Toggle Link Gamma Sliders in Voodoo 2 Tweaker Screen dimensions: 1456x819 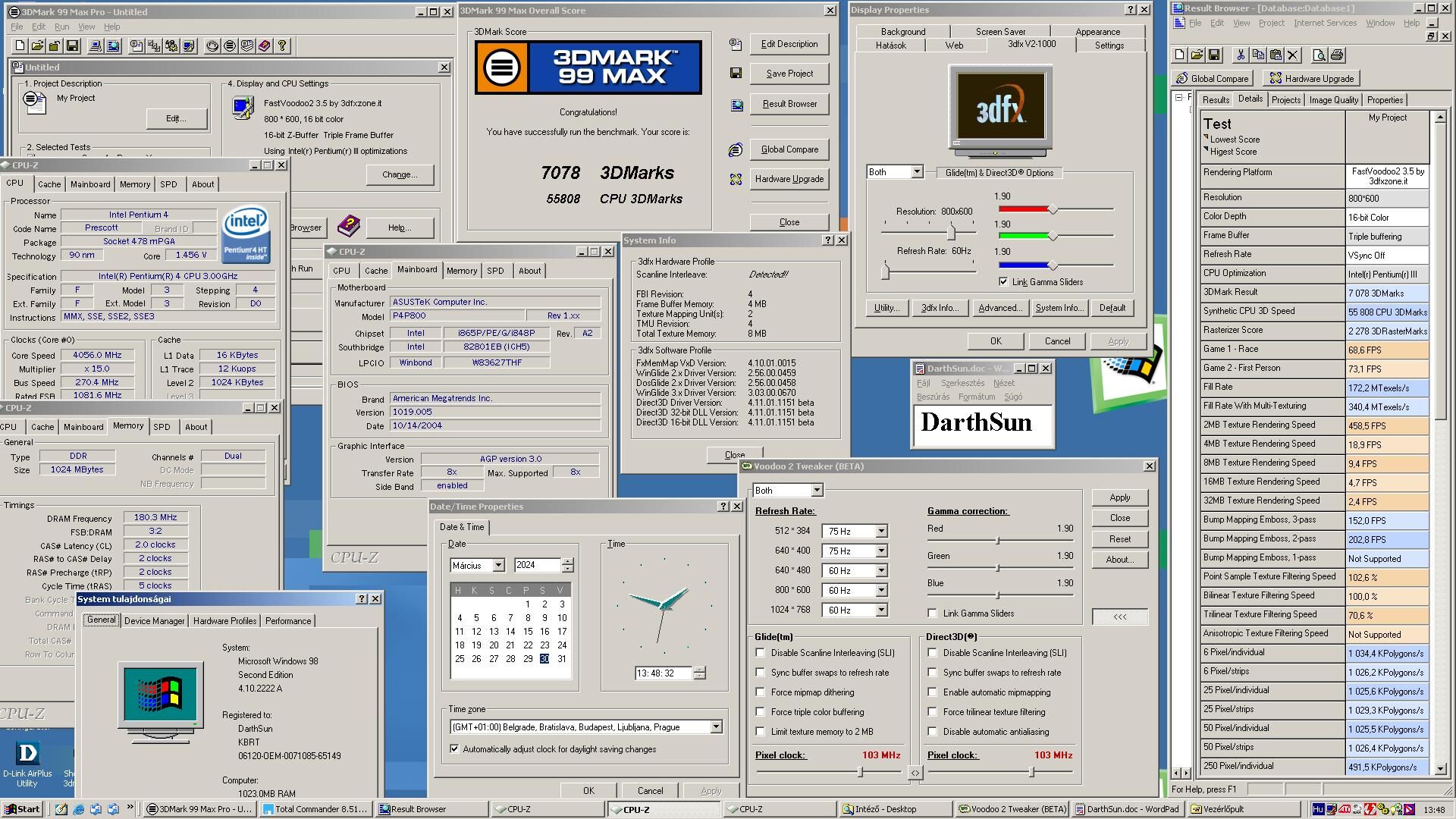(x=932, y=613)
